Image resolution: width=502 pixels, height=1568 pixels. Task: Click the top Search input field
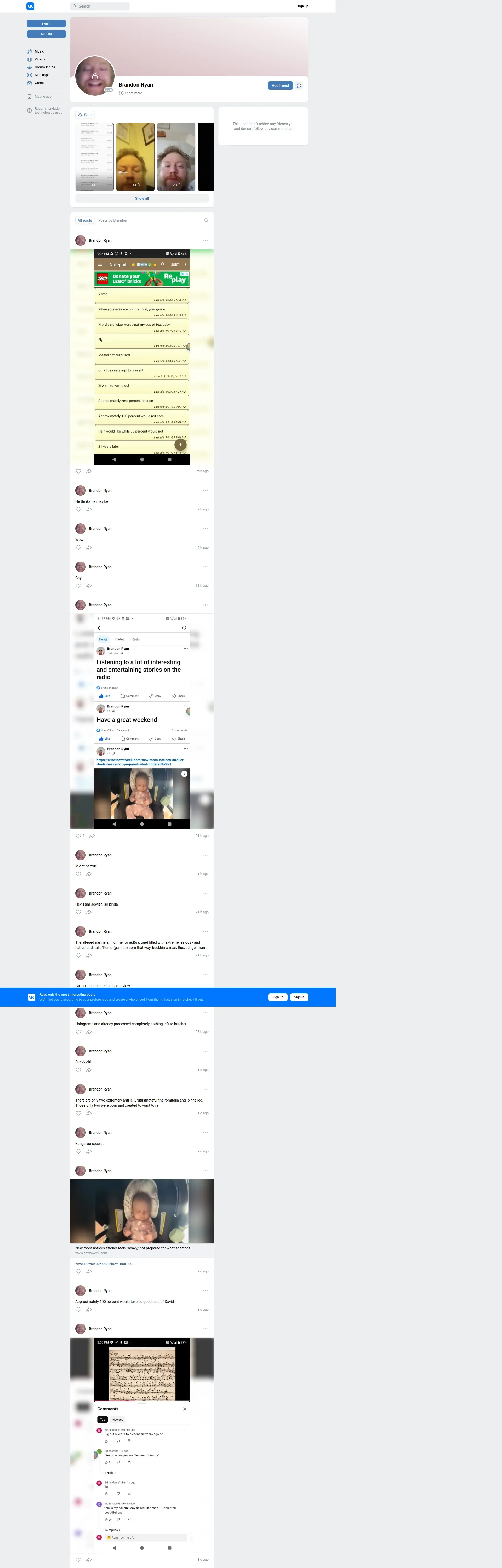pyautogui.click(x=100, y=6)
